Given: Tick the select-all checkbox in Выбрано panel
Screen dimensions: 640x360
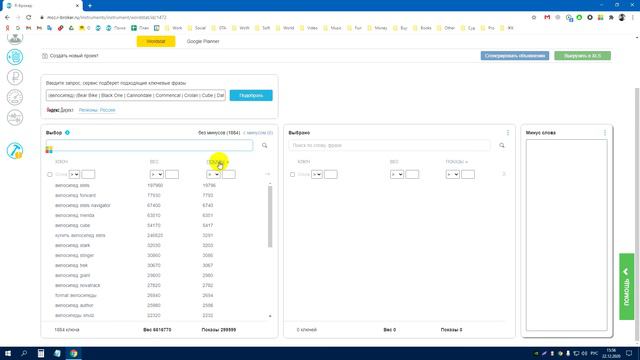Looking at the screenshot, I should (292, 175).
